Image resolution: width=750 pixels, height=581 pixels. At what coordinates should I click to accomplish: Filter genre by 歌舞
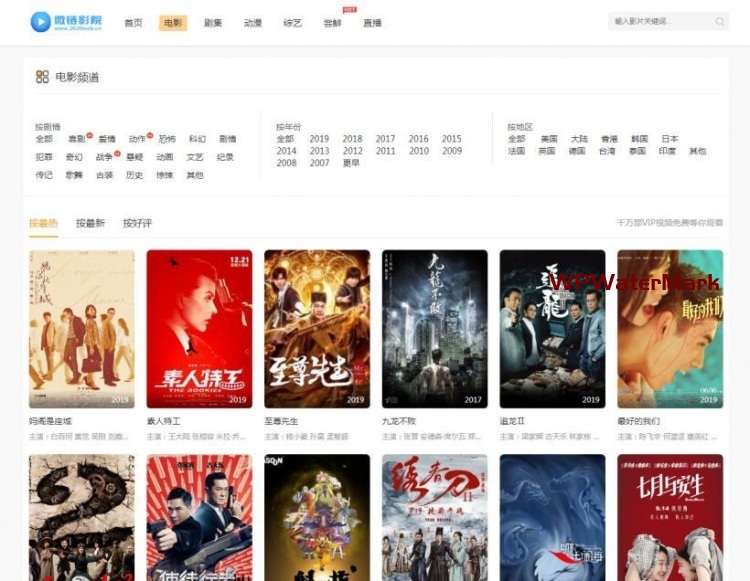[x=74, y=175]
